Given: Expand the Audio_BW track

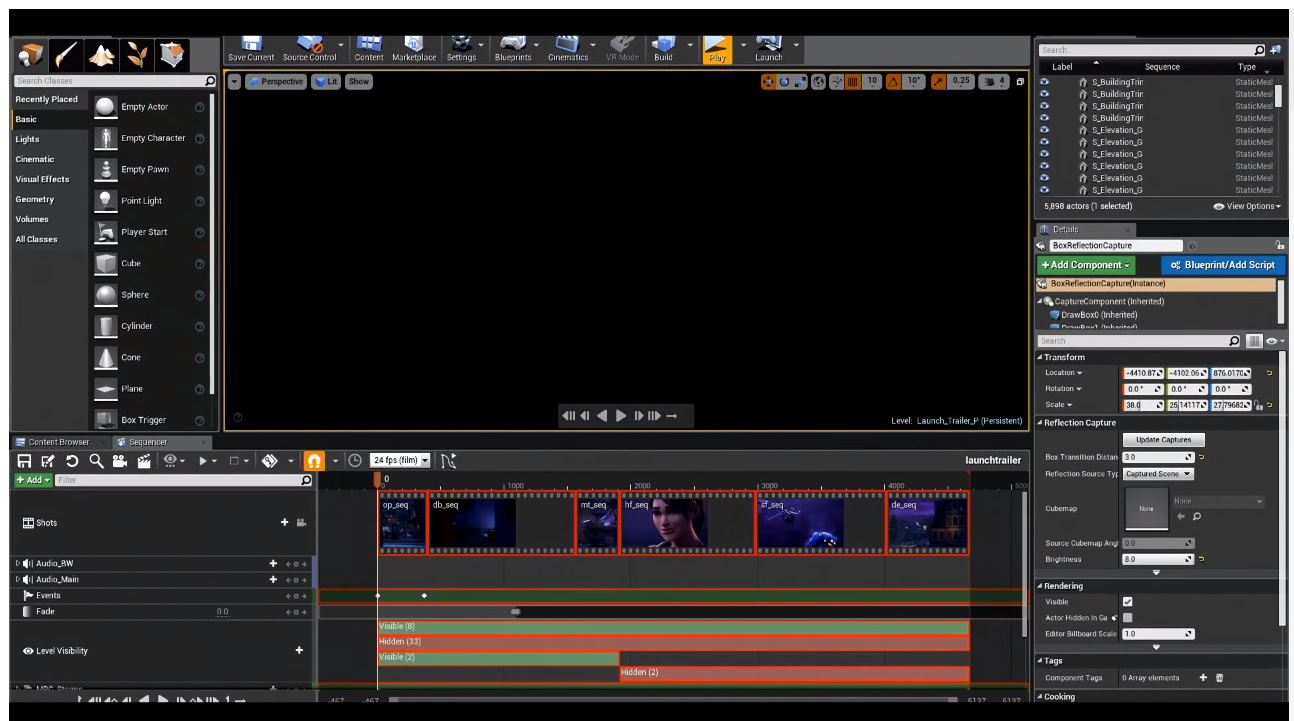Looking at the screenshot, I should (x=17, y=564).
